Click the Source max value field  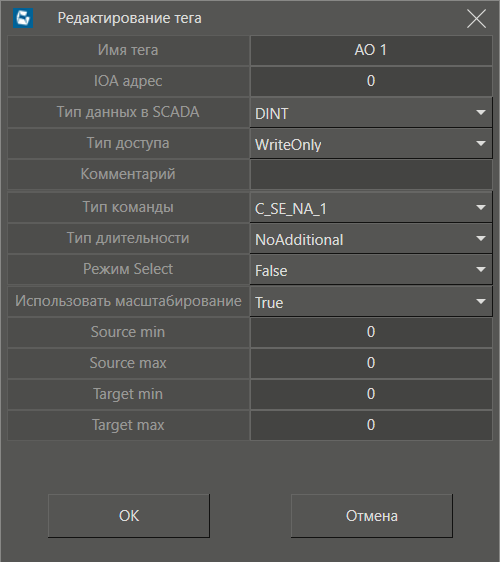click(371, 363)
